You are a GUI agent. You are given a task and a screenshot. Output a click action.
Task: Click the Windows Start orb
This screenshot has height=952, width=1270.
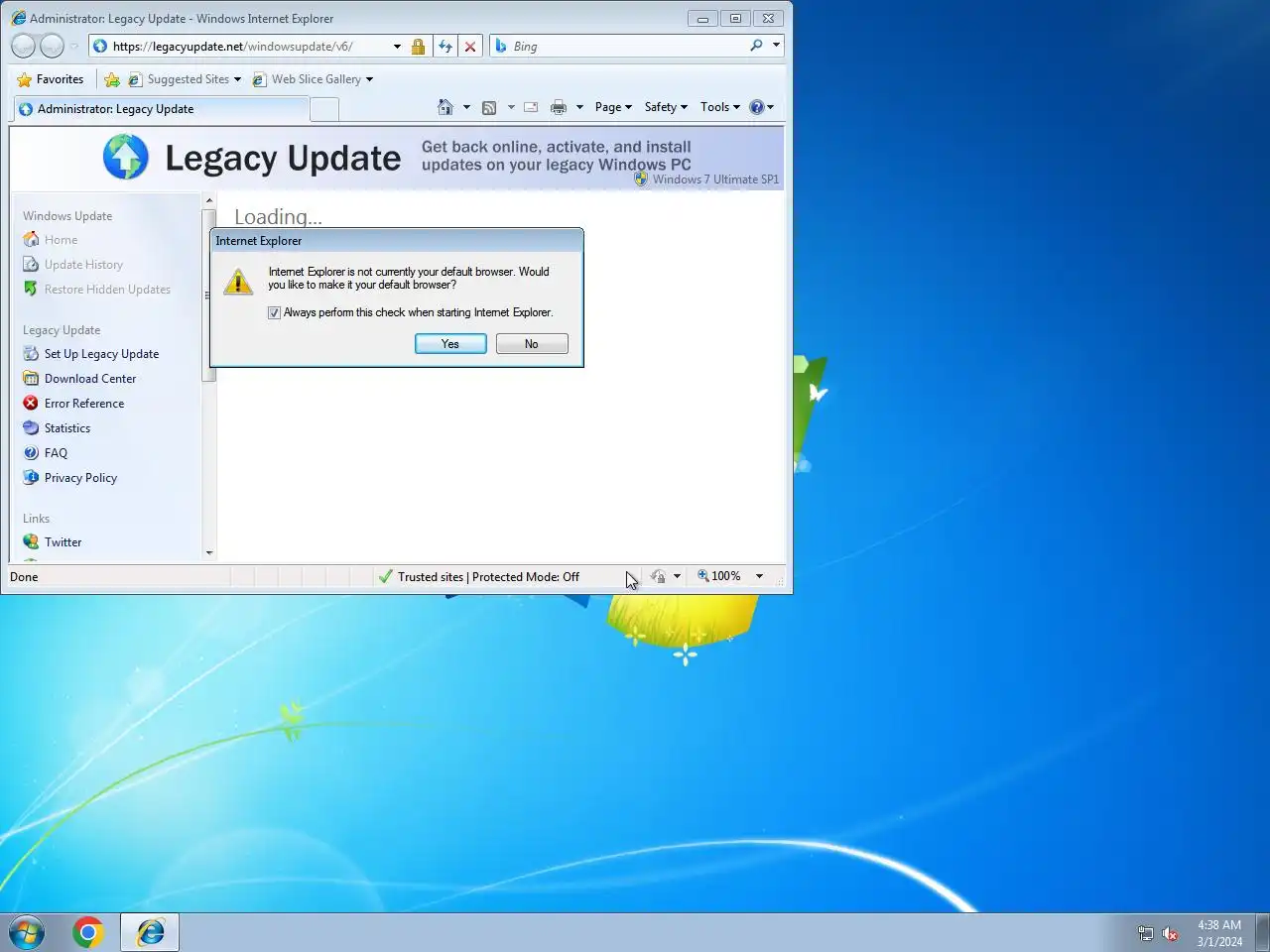point(27,933)
